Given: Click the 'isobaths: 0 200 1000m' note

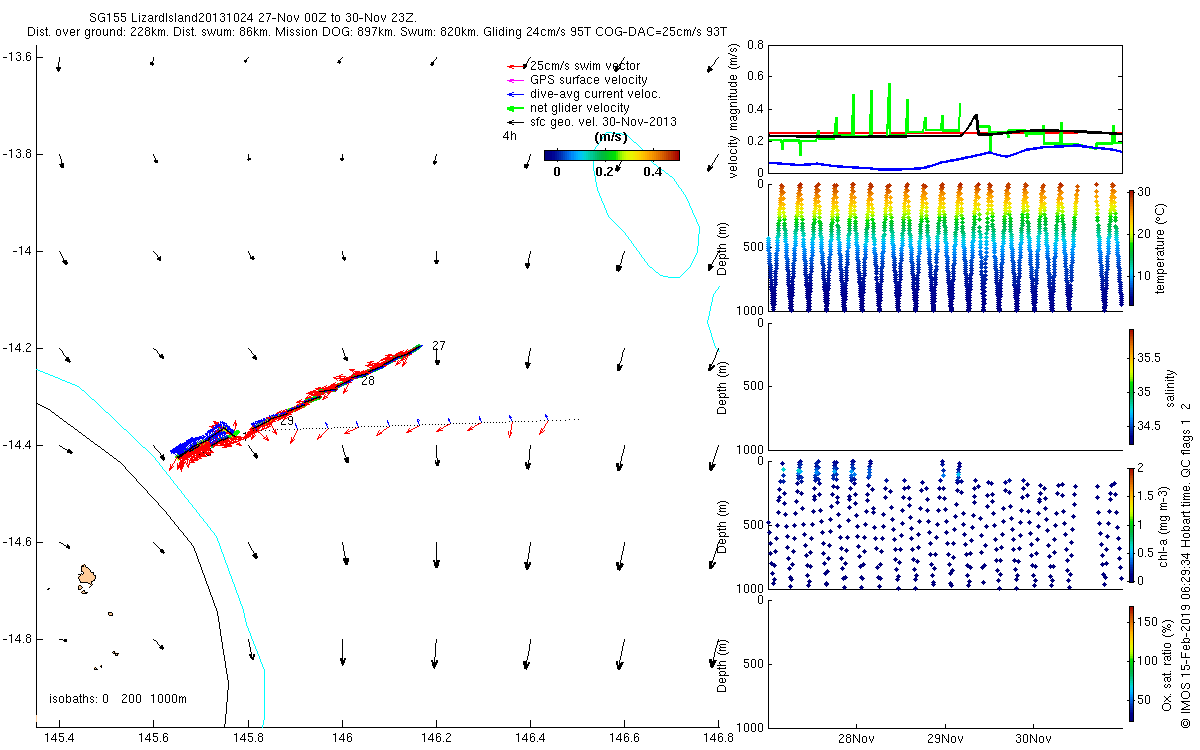Looking at the screenshot, I should point(118,699).
